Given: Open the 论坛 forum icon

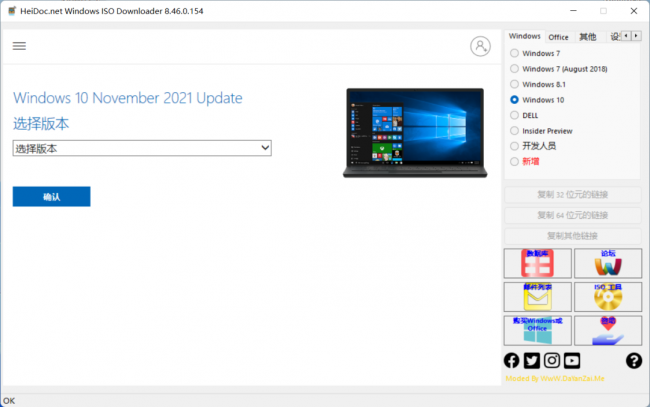Looking at the screenshot, I should [x=608, y=263].
